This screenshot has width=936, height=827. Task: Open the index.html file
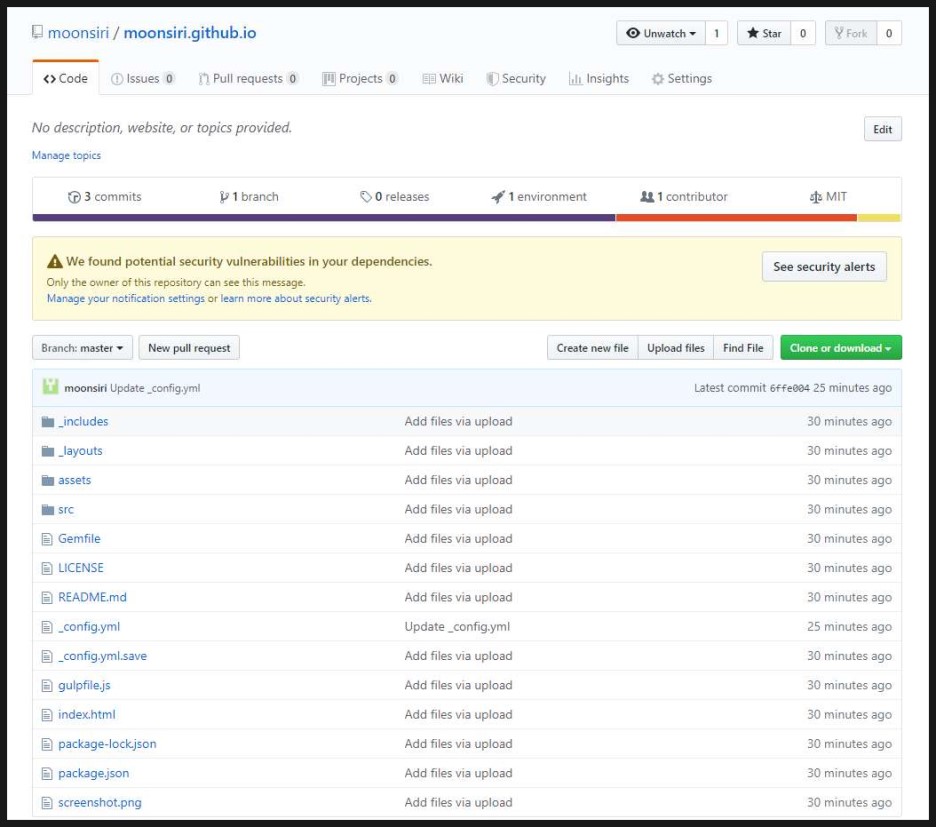[87, 715]
